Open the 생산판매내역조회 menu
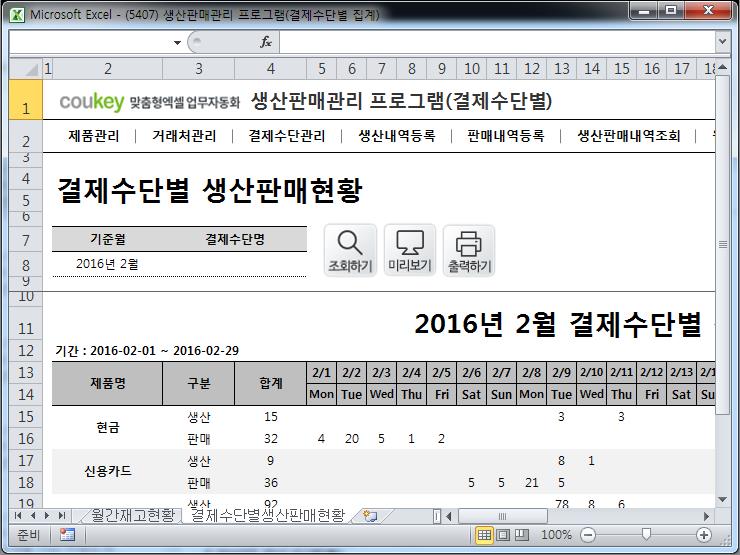740x555 pixels. point(629,136)
